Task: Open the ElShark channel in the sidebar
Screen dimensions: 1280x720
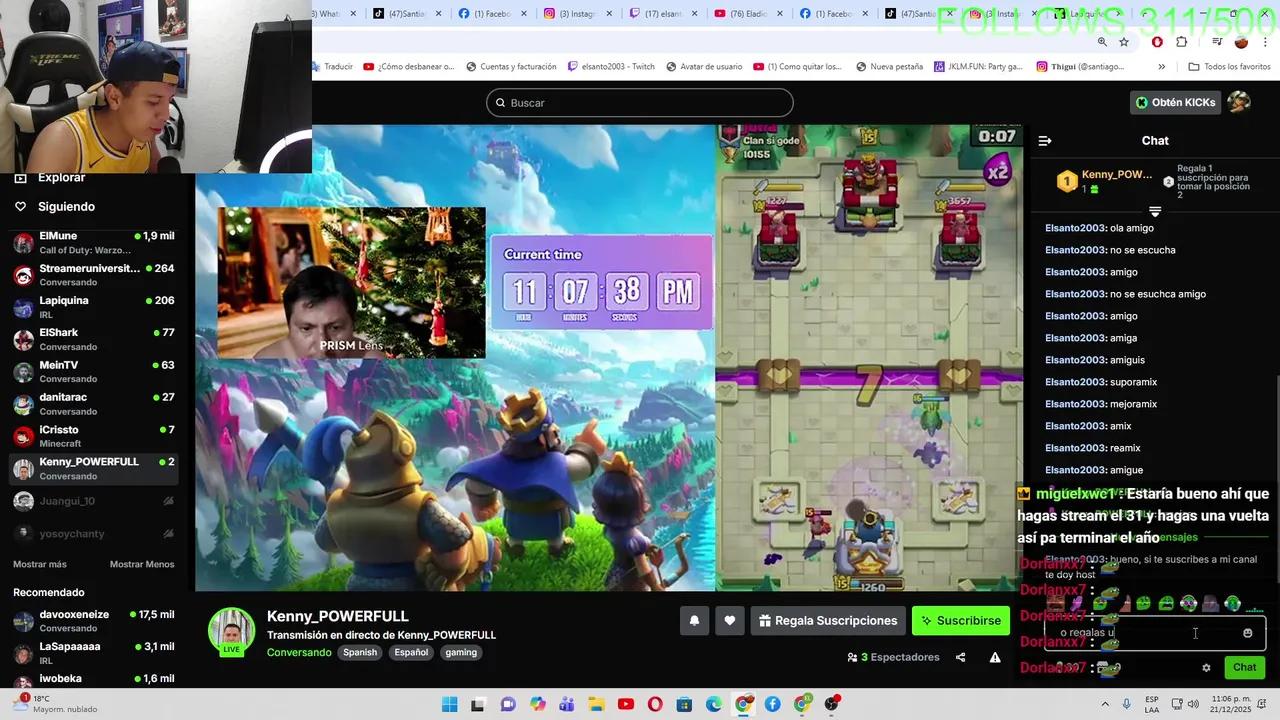Action: 94,339
